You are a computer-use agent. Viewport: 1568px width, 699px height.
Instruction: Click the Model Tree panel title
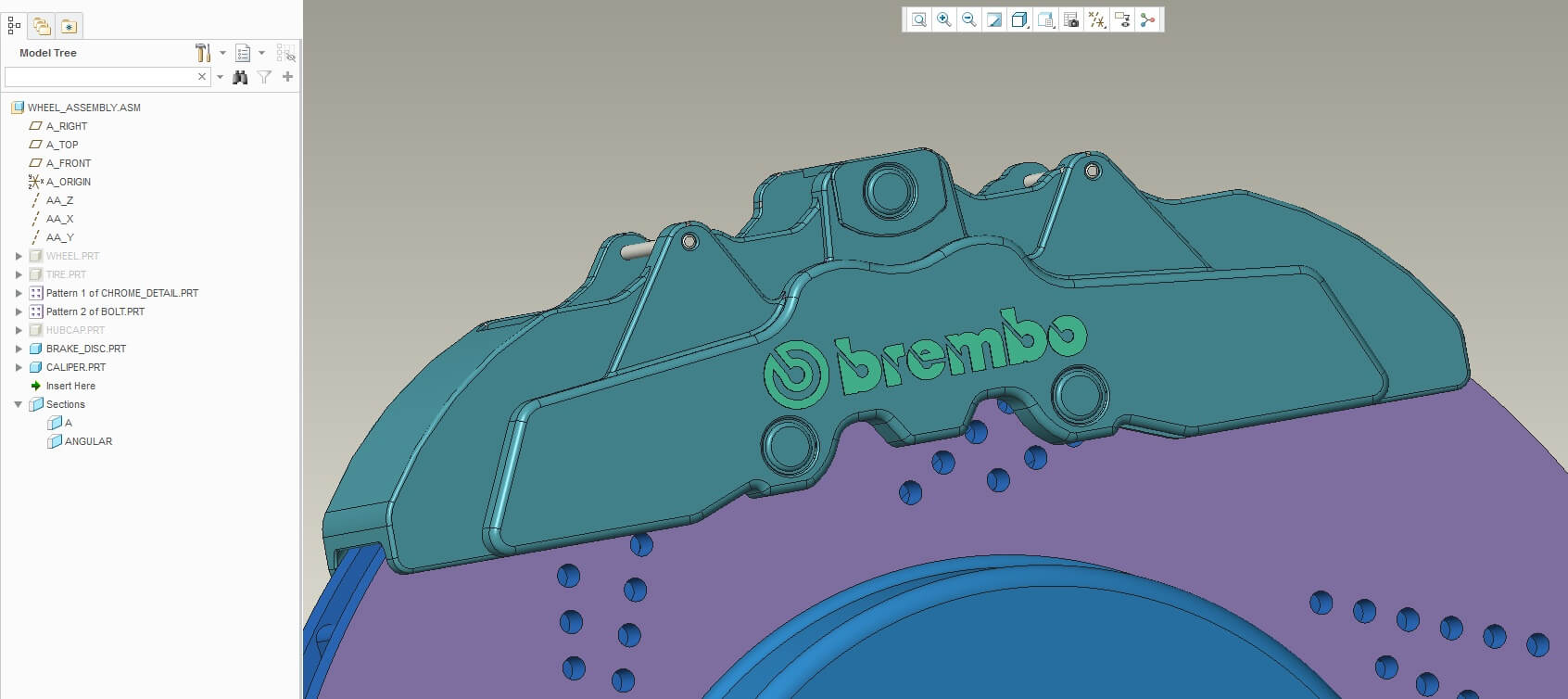[x=48, y=53]
